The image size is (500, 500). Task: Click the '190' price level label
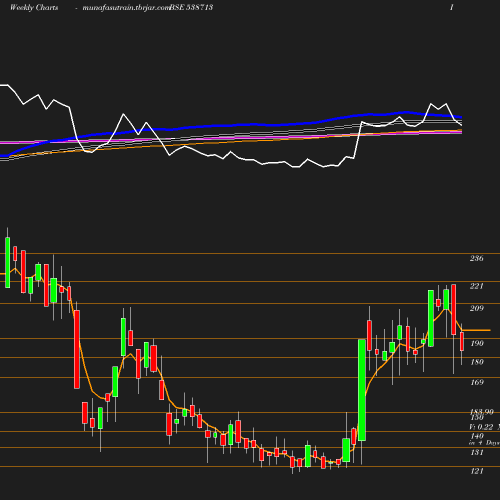click(477, 343)
